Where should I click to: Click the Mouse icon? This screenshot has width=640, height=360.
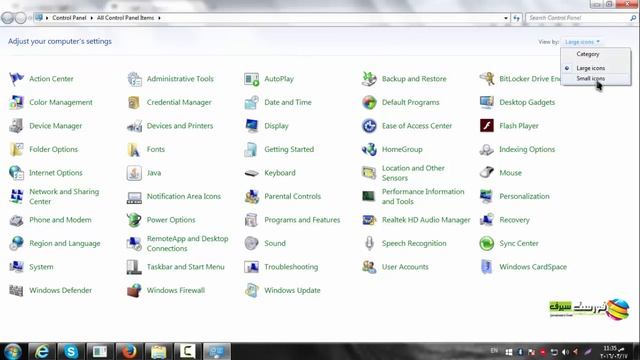(487, 173)
